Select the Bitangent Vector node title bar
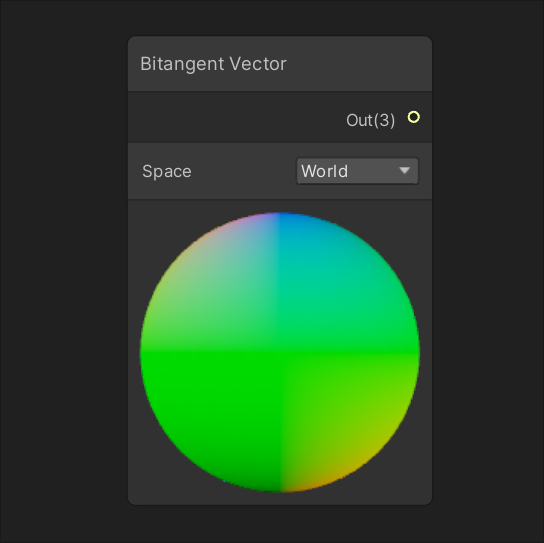Viewport: 544px width, 543px height. point(280,64)
